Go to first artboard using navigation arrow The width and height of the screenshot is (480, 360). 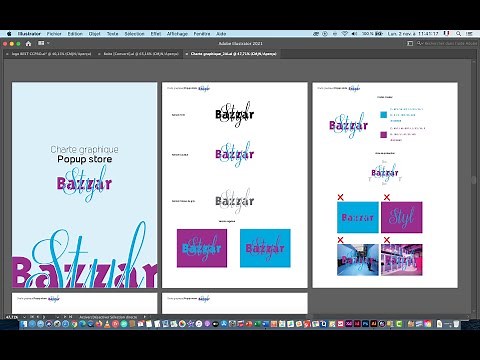coord(32,317)
